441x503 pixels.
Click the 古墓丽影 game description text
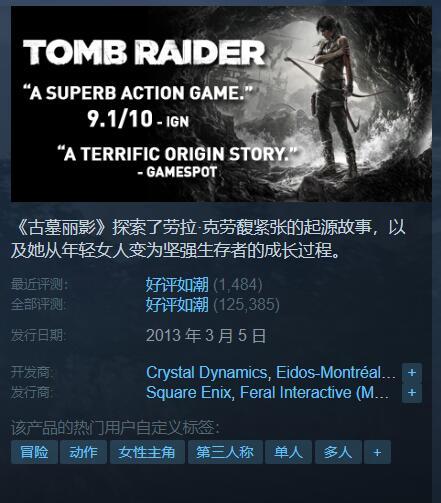[x=208, y=239]
